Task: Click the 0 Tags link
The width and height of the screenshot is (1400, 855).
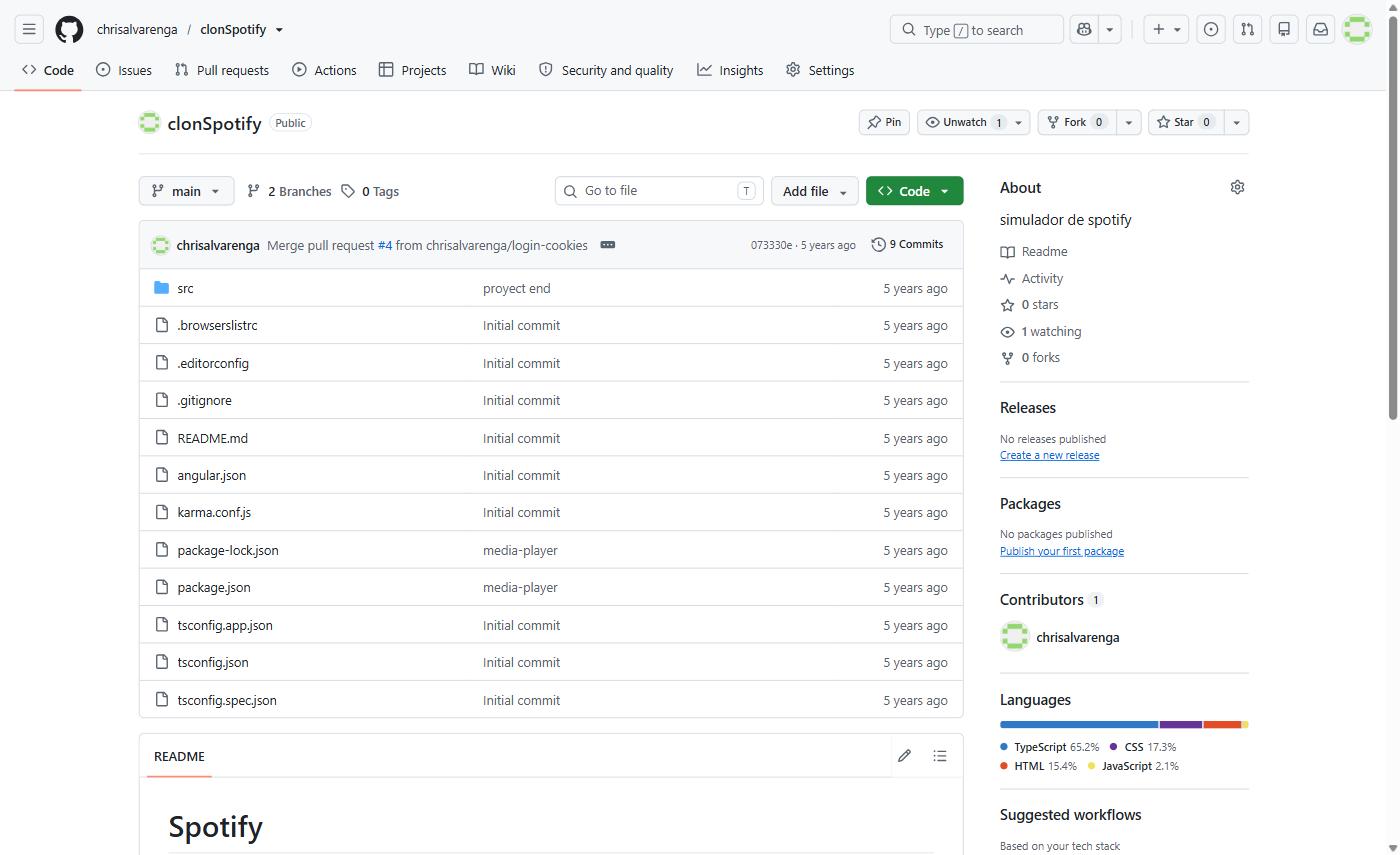Action: point(370,191)
